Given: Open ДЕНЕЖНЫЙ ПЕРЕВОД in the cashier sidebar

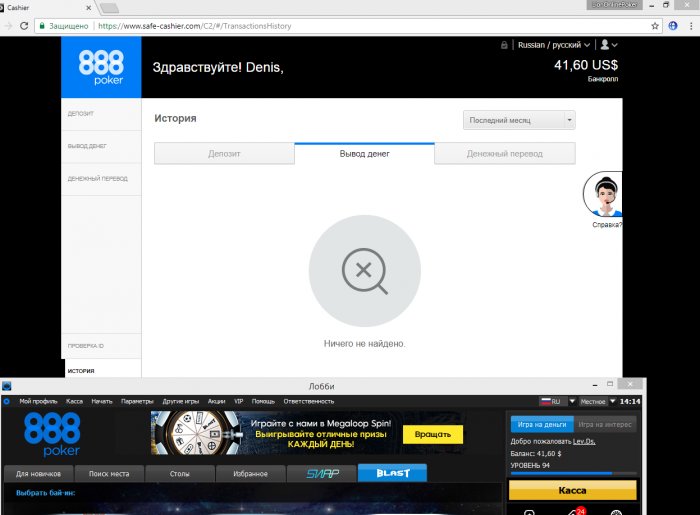Looking at the screenshot, I should (101, 179).
